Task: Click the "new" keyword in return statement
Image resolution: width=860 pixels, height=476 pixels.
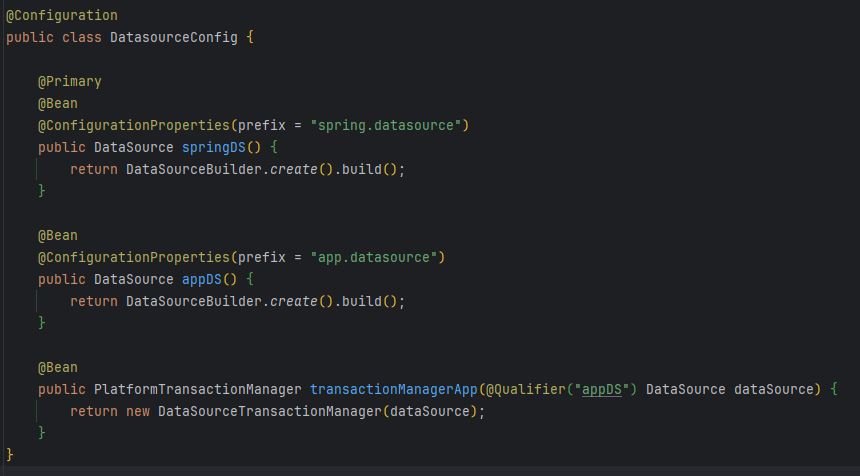Action: click(137, 411)
